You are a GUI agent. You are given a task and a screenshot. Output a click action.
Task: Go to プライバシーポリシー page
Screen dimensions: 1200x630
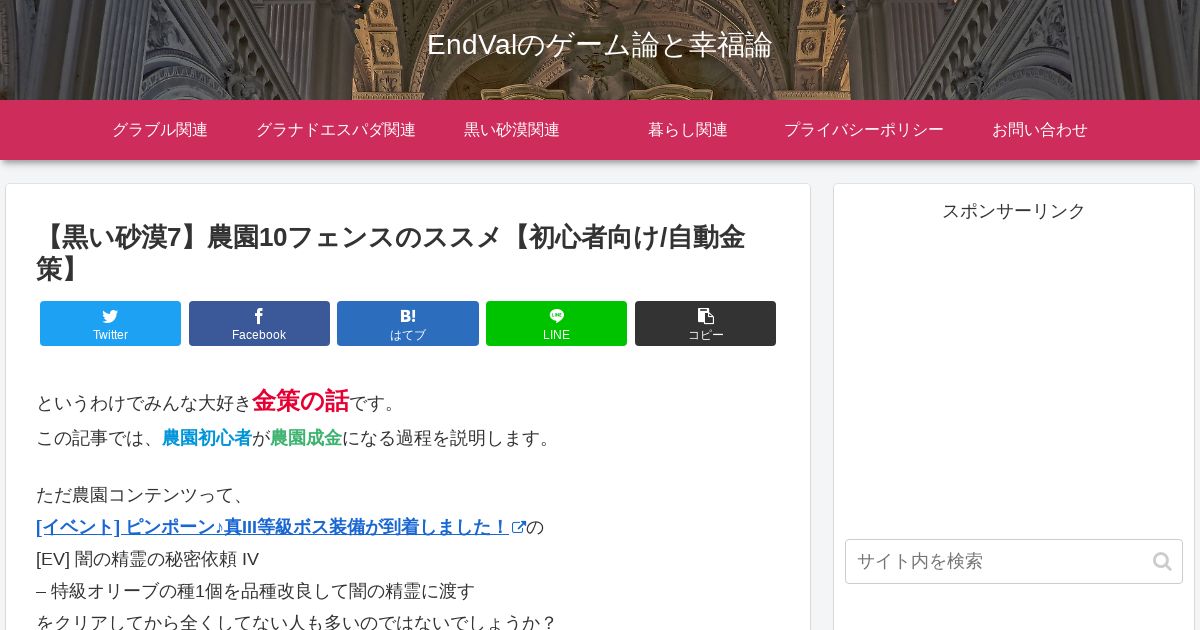click(x=864, y=130)
